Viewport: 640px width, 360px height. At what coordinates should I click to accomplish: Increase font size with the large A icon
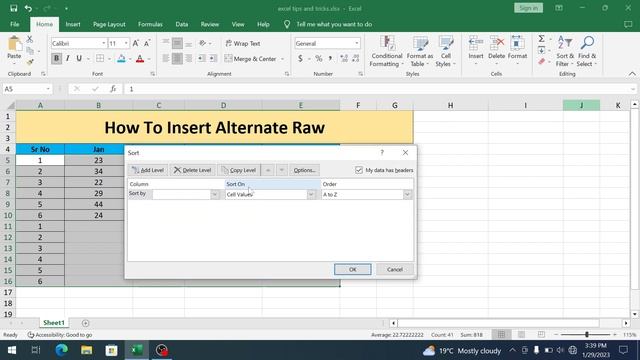tap(136, 43)
